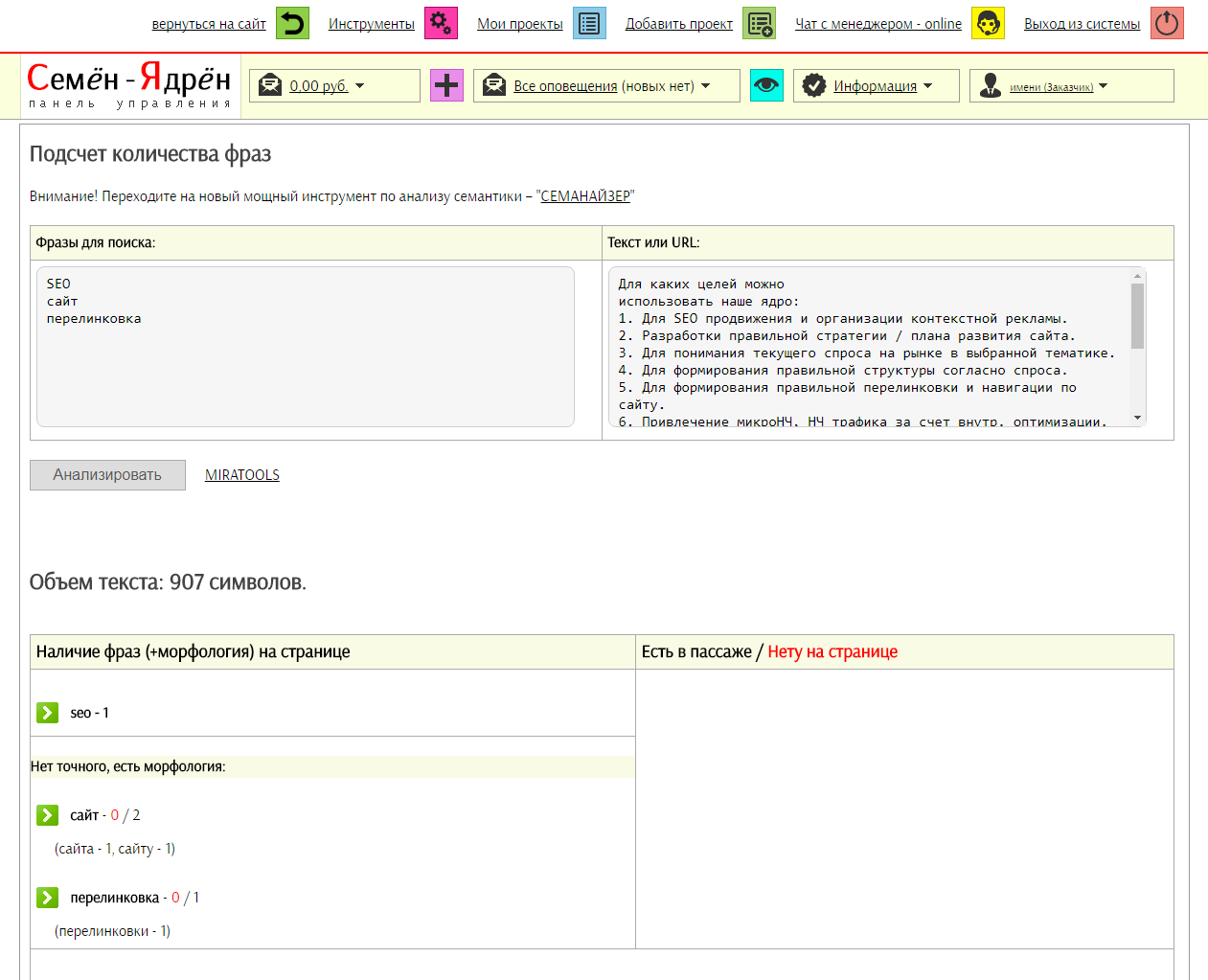Screen dimensions: 1208x980
Task: Click 'Нет точного, есть морфология:' label
Action: click(x=128, y=766)
